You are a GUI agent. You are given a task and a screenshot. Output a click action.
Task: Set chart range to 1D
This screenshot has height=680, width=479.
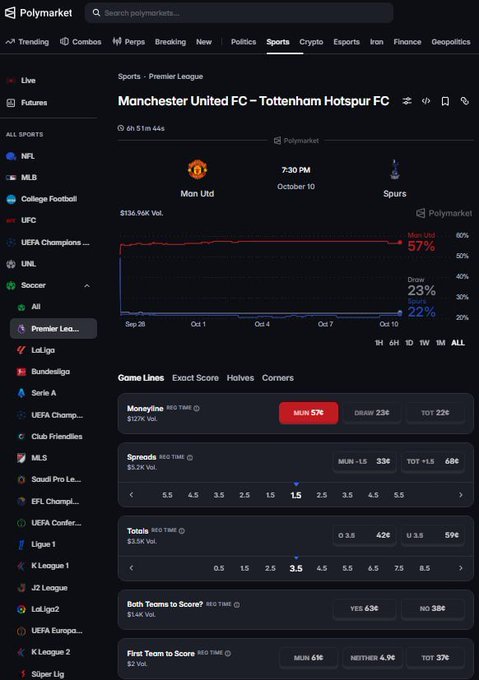tap(409, 343)
